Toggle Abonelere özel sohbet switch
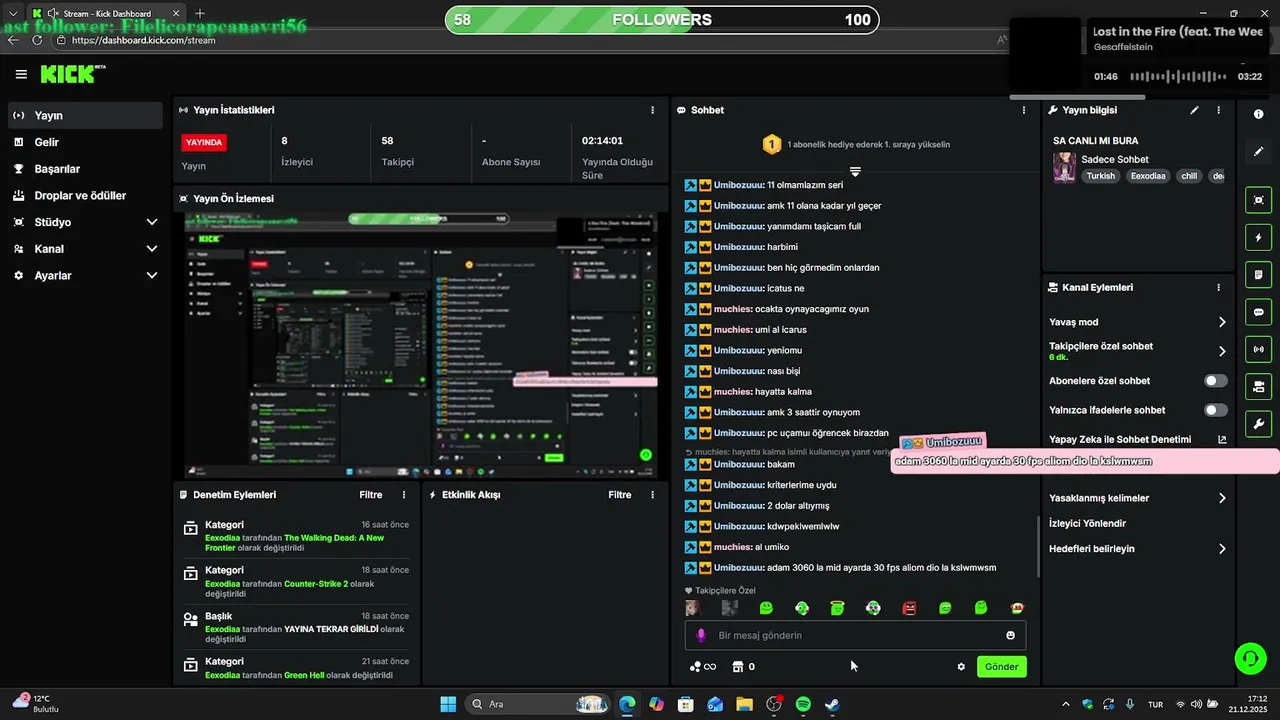 click(1216, 381)
